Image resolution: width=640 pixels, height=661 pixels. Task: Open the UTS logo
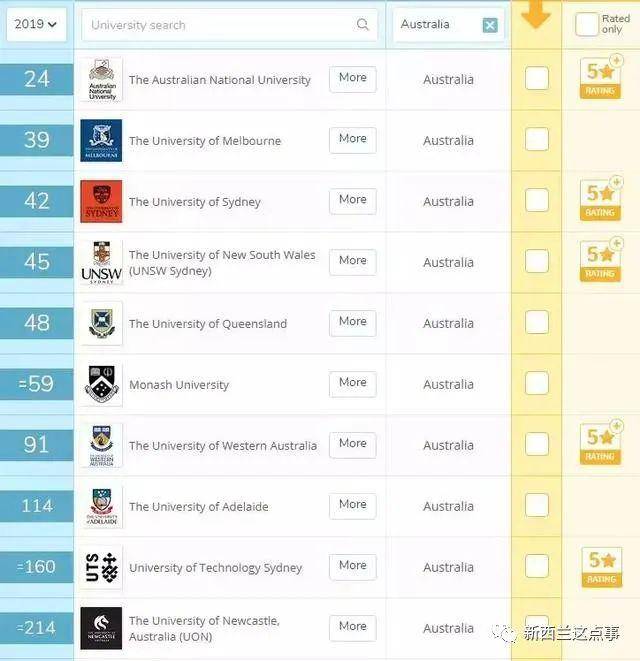101,567
